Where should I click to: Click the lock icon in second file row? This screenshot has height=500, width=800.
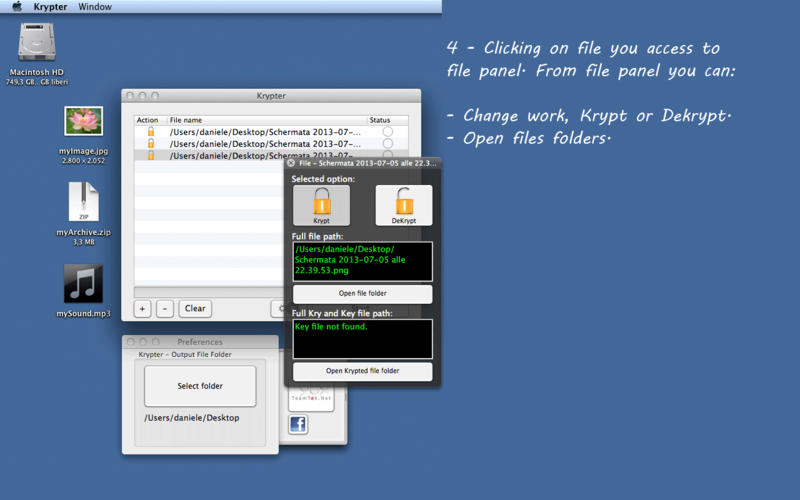pos(151,143)
